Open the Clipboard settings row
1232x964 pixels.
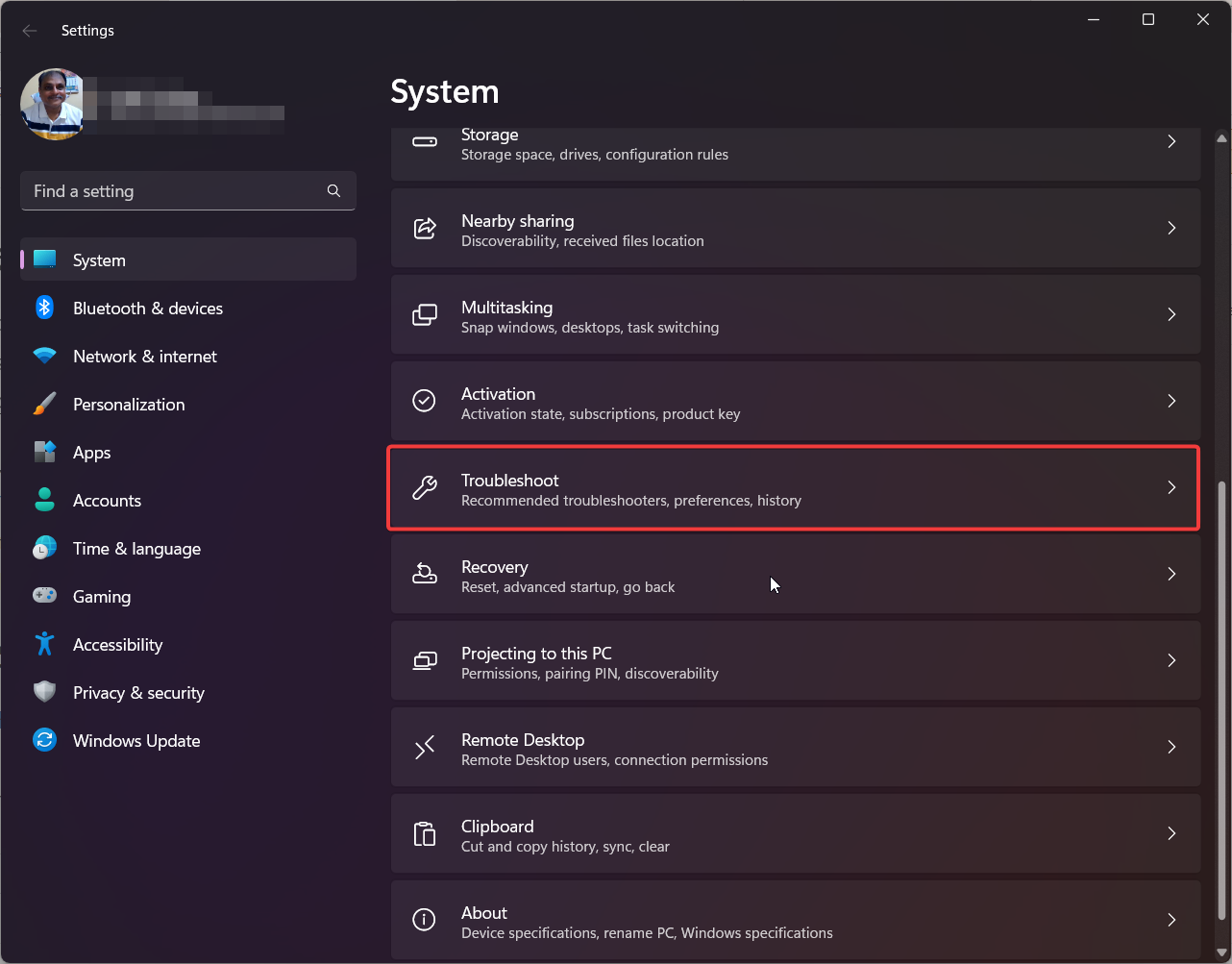click(796, 833)
